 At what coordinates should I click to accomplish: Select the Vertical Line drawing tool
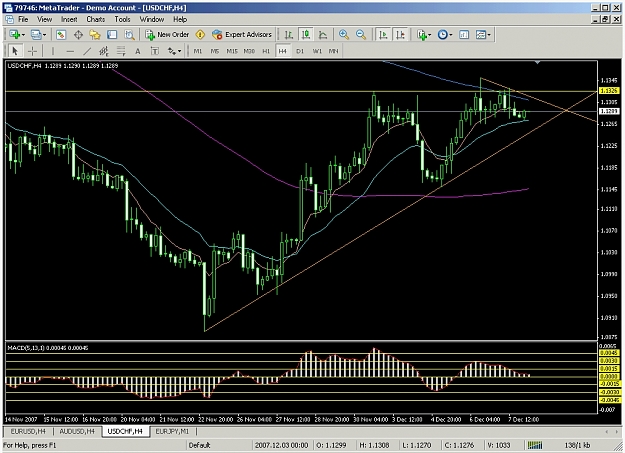53,51
